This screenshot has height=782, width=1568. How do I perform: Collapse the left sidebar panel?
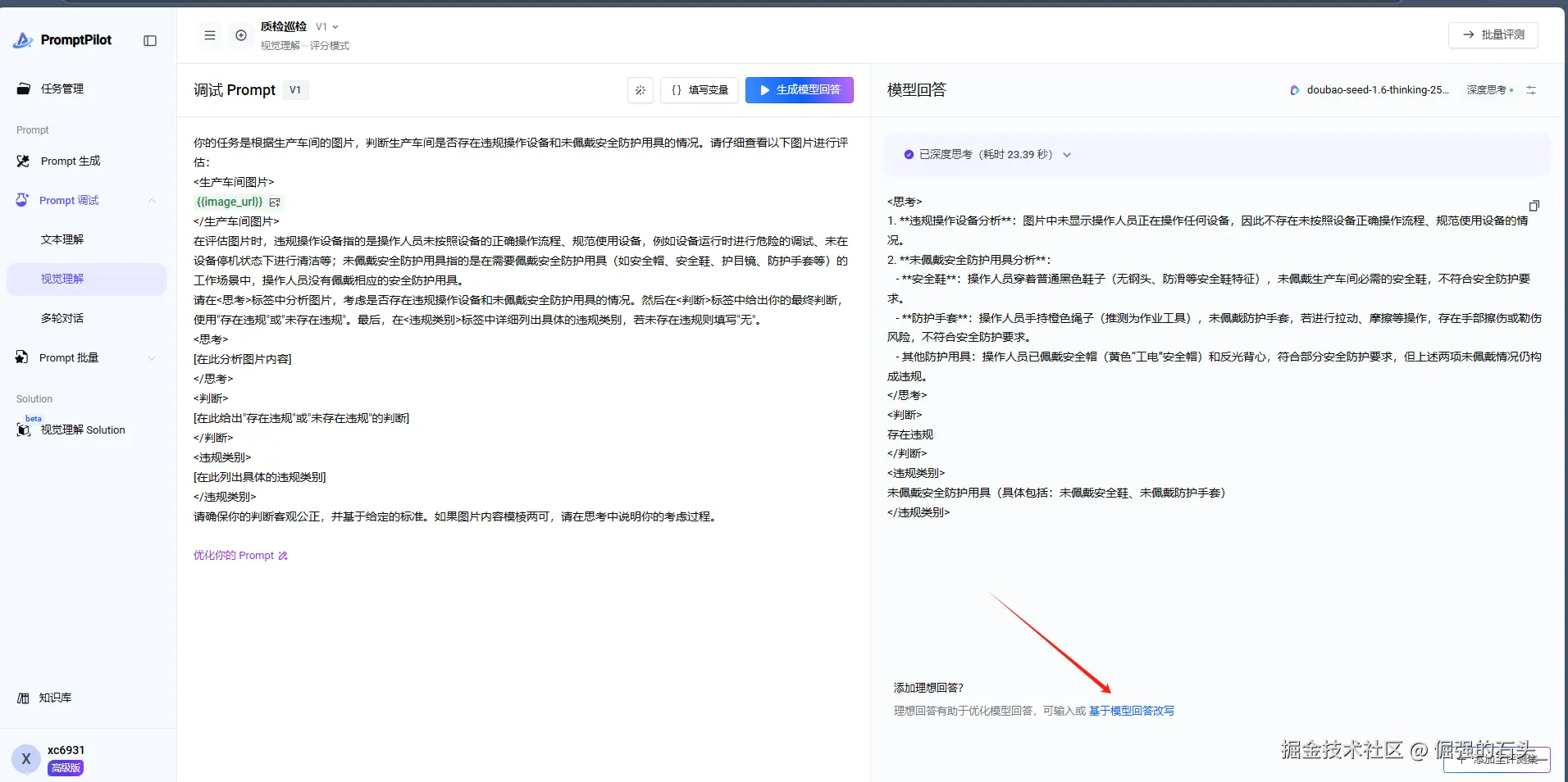pyautogui.click(x=150, y=41)
